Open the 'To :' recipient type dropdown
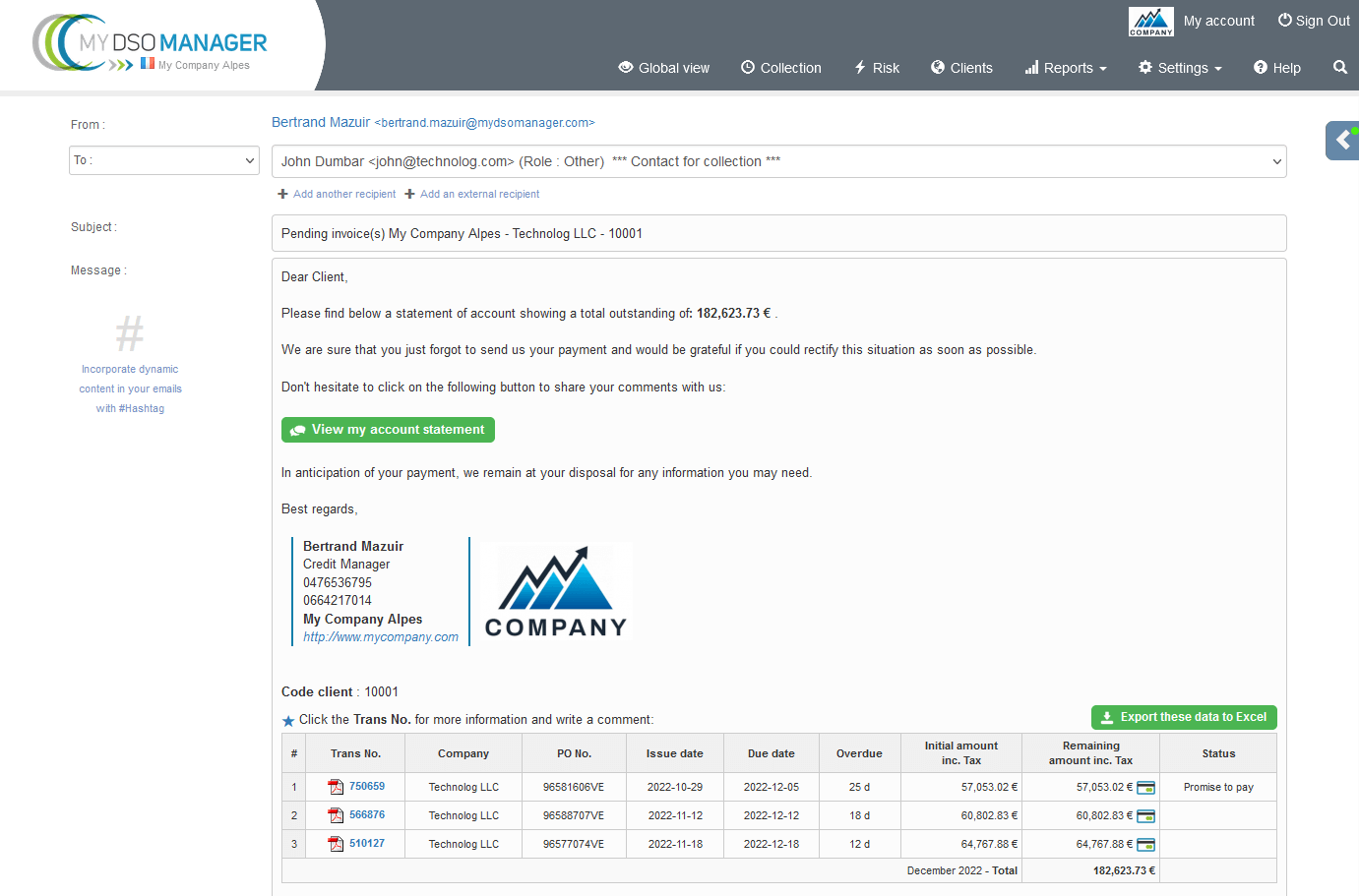 pos(163,160)
